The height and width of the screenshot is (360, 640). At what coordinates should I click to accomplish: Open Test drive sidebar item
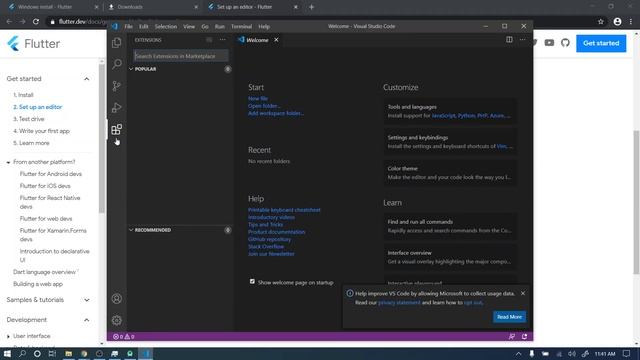tap(29, 119)
